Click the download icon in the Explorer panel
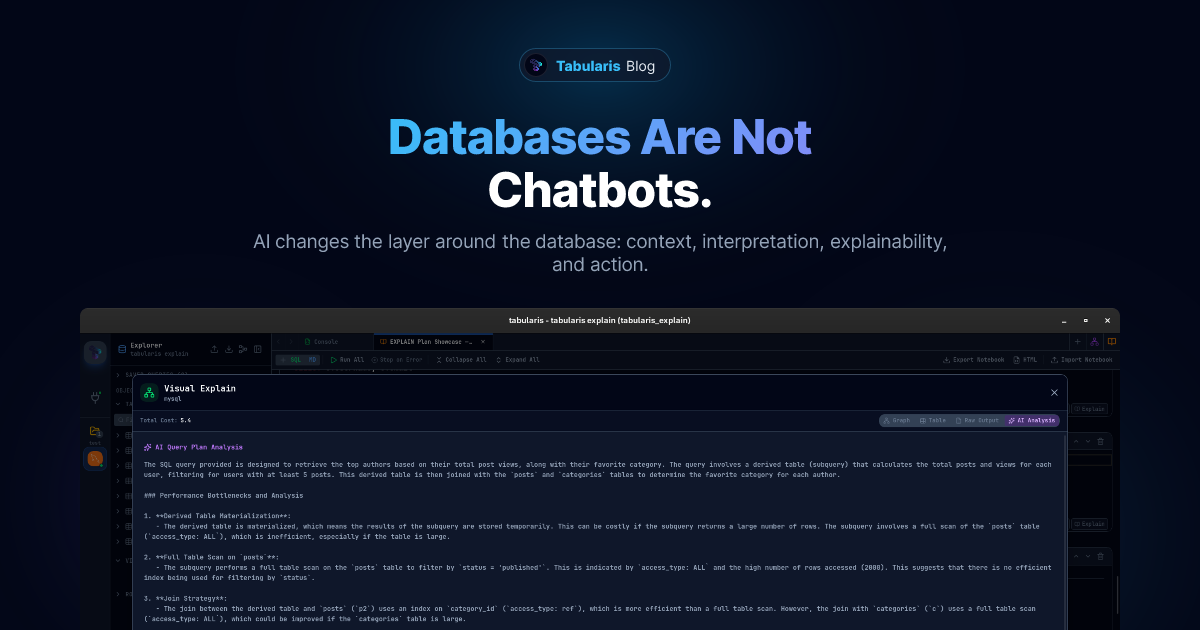This screenshot has width=1200, height=630. (x=229, y=349)
